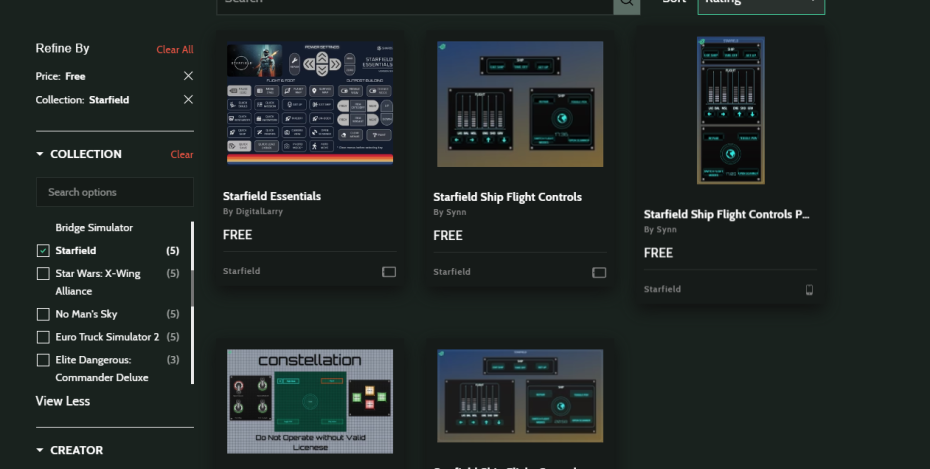
Task: Open the portrait Ship Flight Controls thumbnail
Action: (x=731, y=110)
